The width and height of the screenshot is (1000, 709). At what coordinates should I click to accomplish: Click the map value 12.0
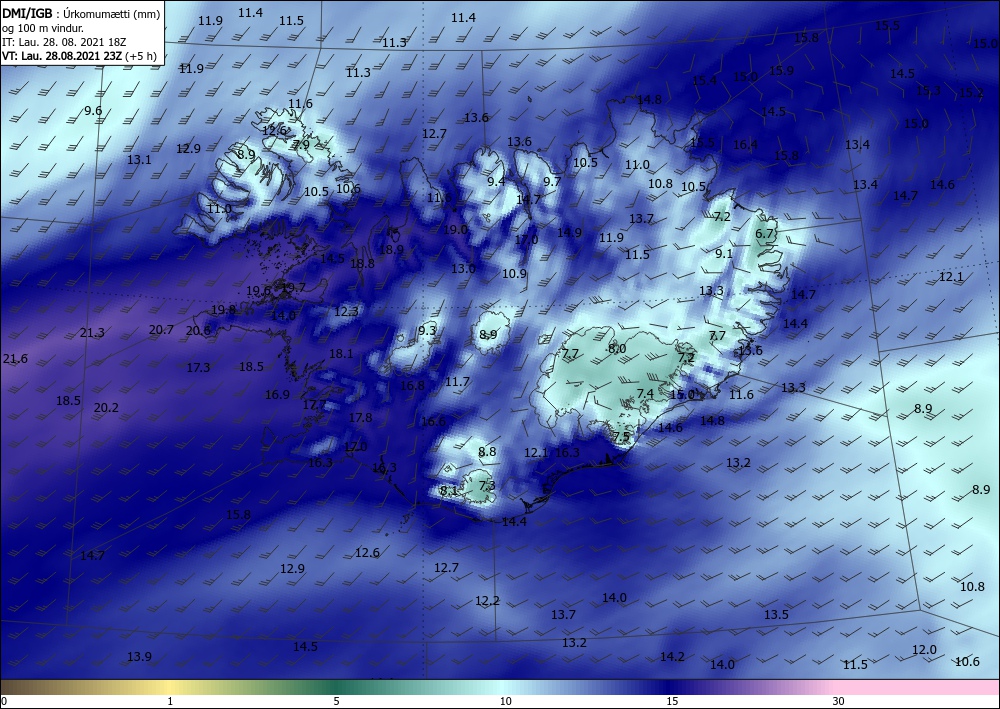(924, 650)
